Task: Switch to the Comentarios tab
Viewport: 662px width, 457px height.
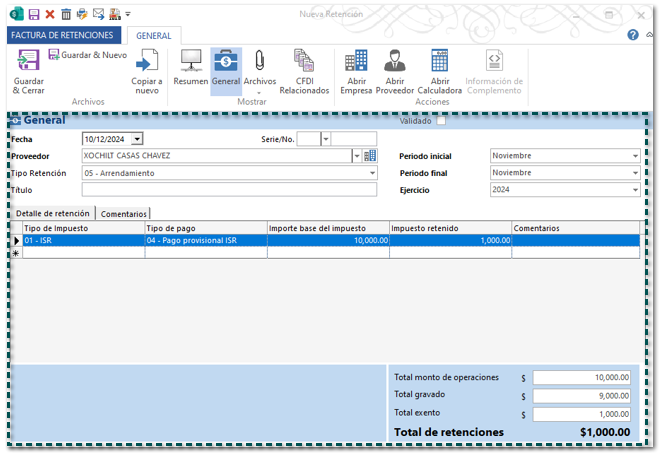Action: [124, 213]
